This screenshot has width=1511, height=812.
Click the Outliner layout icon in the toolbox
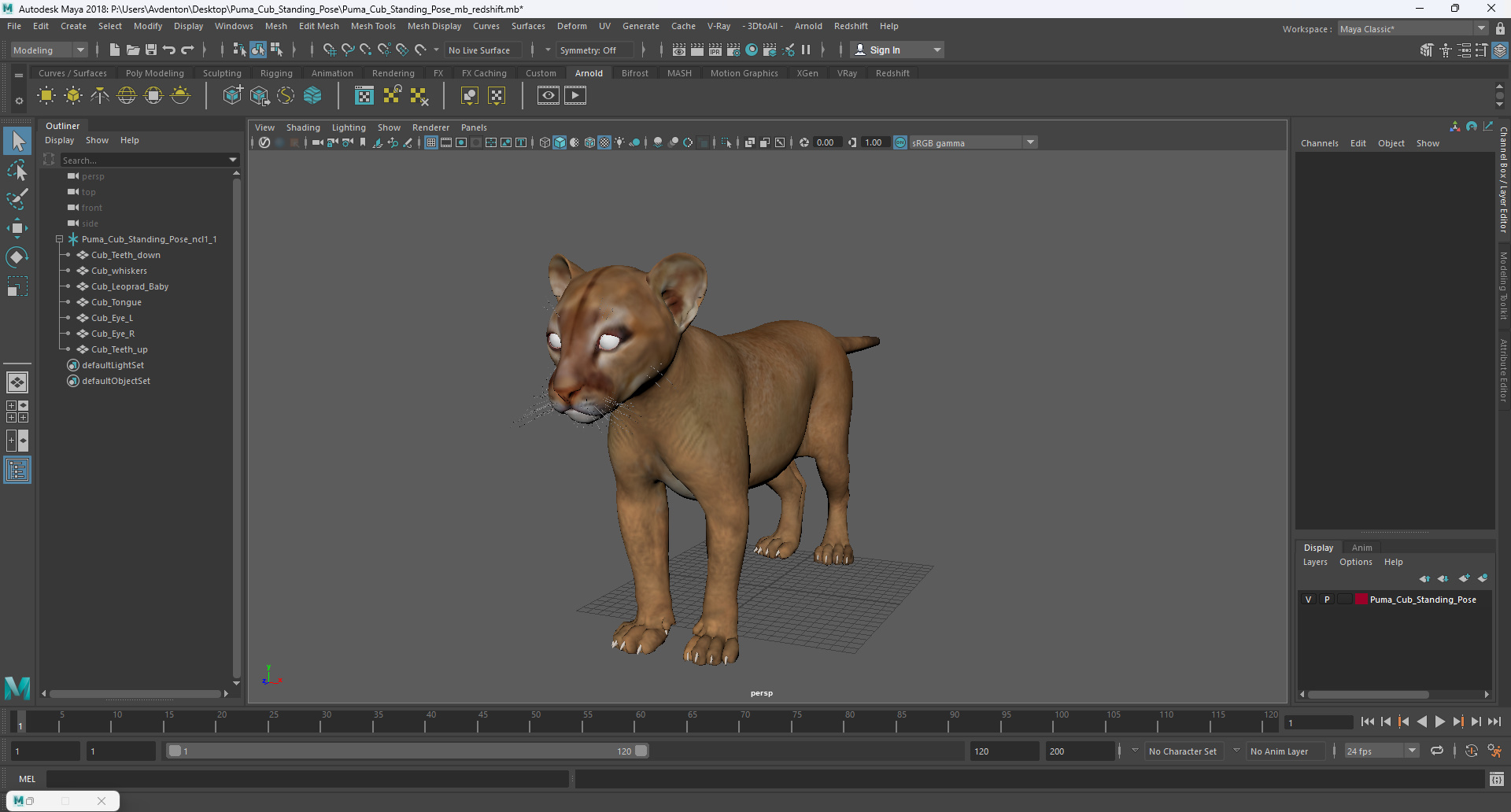(17, 471)
